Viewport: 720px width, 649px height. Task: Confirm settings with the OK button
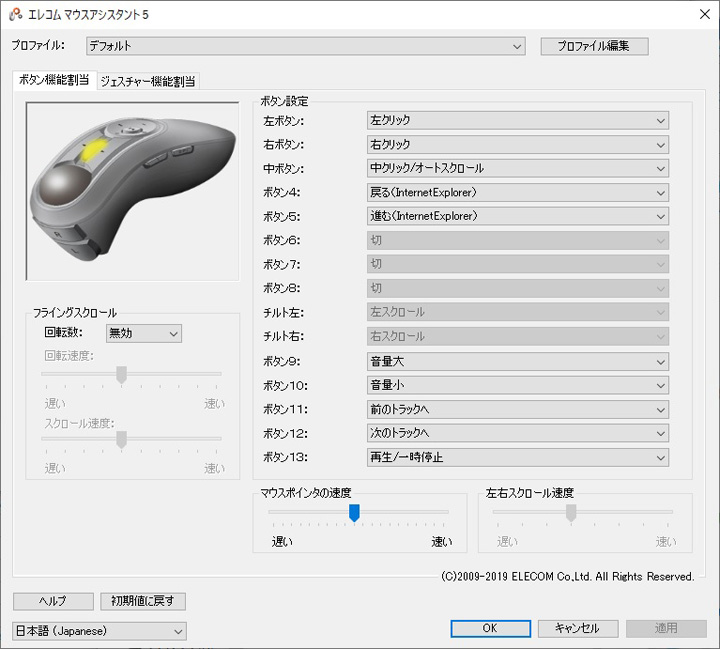tap(490, 628)
